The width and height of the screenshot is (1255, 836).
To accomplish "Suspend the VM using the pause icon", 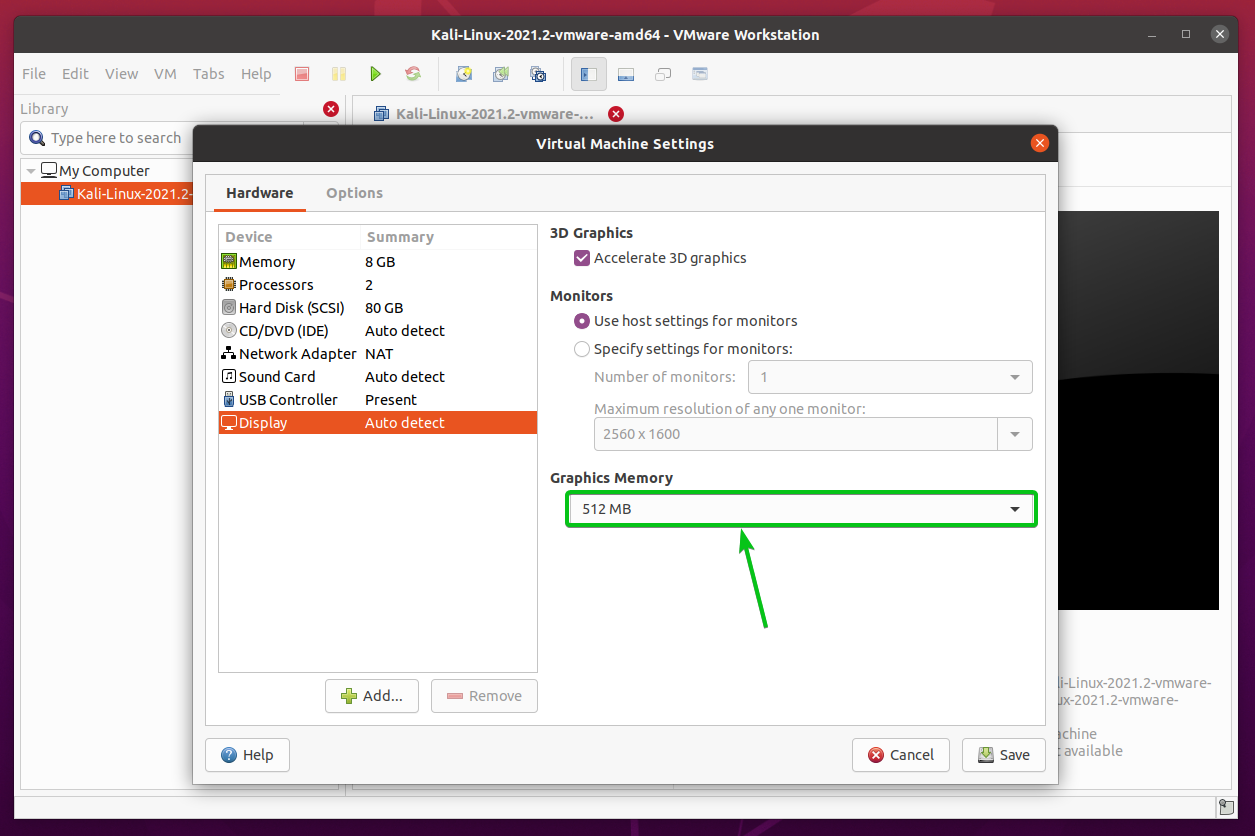I will [x=338, y=73].
